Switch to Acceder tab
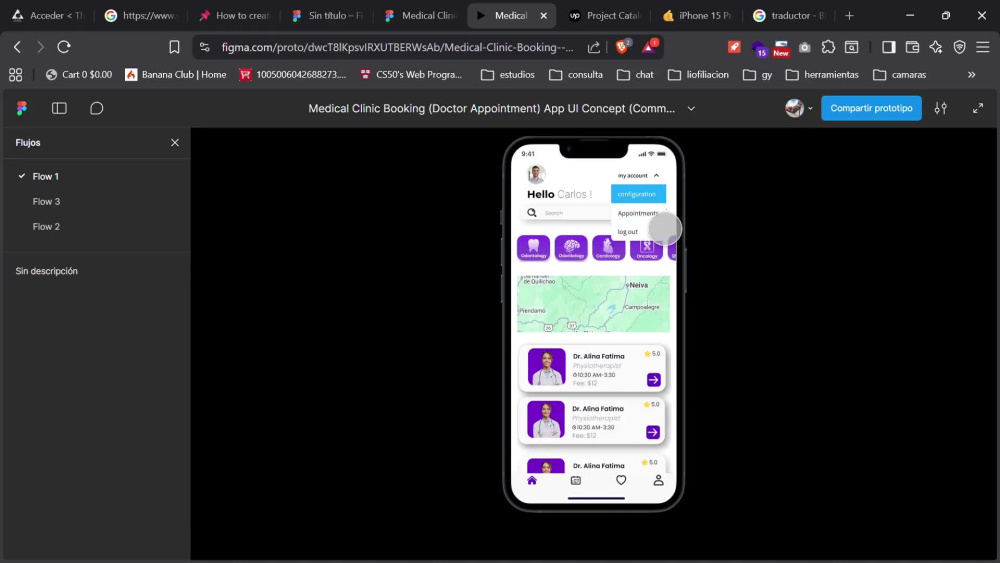The image size is (1000, 563). 49,15
